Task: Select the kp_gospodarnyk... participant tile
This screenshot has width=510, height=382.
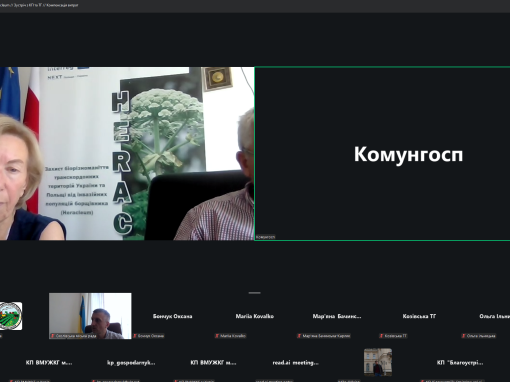Action: point(131,362)
